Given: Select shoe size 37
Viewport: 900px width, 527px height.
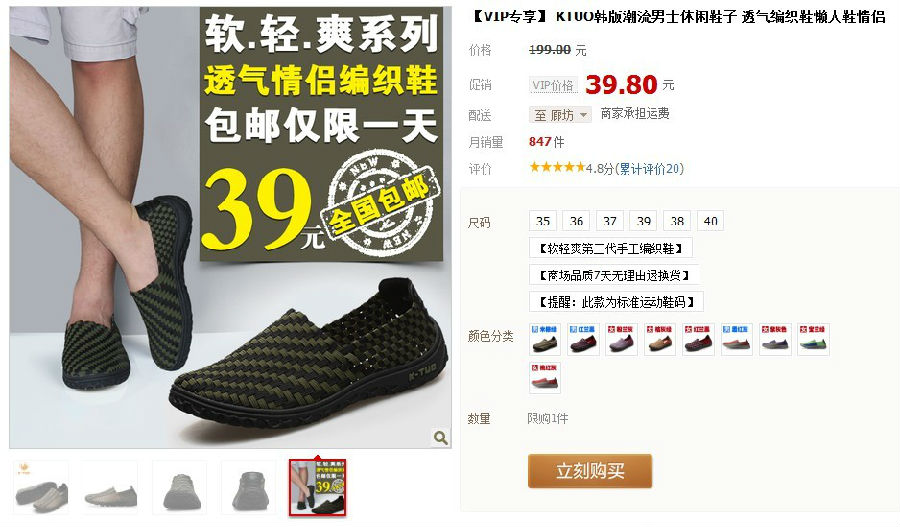Looking at the screenshot, I should point(610,221).
